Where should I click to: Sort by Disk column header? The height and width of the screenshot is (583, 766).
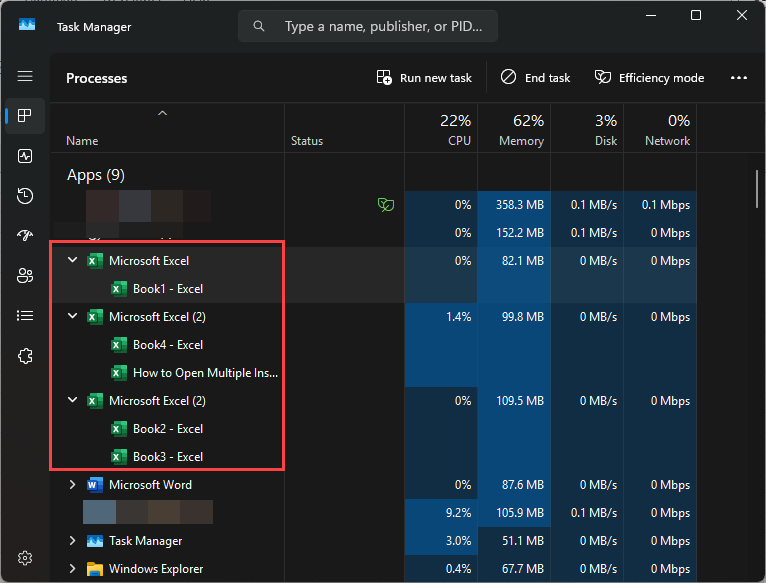click(587, 130)
